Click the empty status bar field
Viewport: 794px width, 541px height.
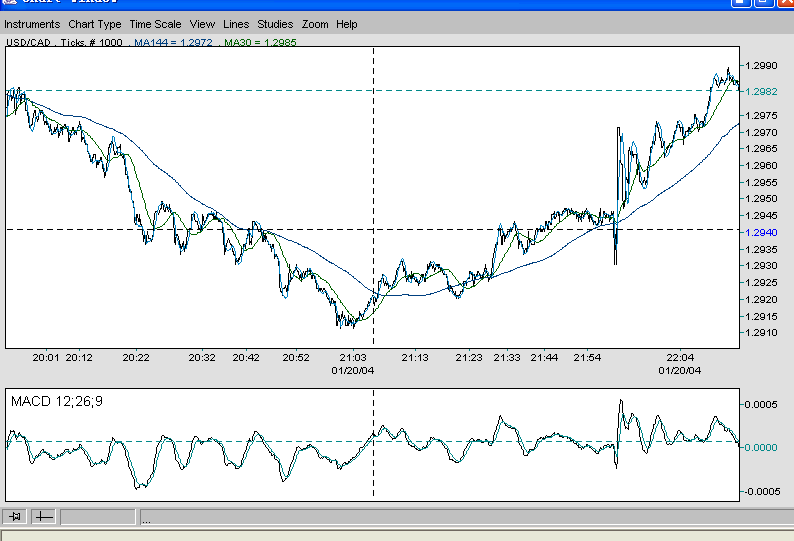(98, 517)
